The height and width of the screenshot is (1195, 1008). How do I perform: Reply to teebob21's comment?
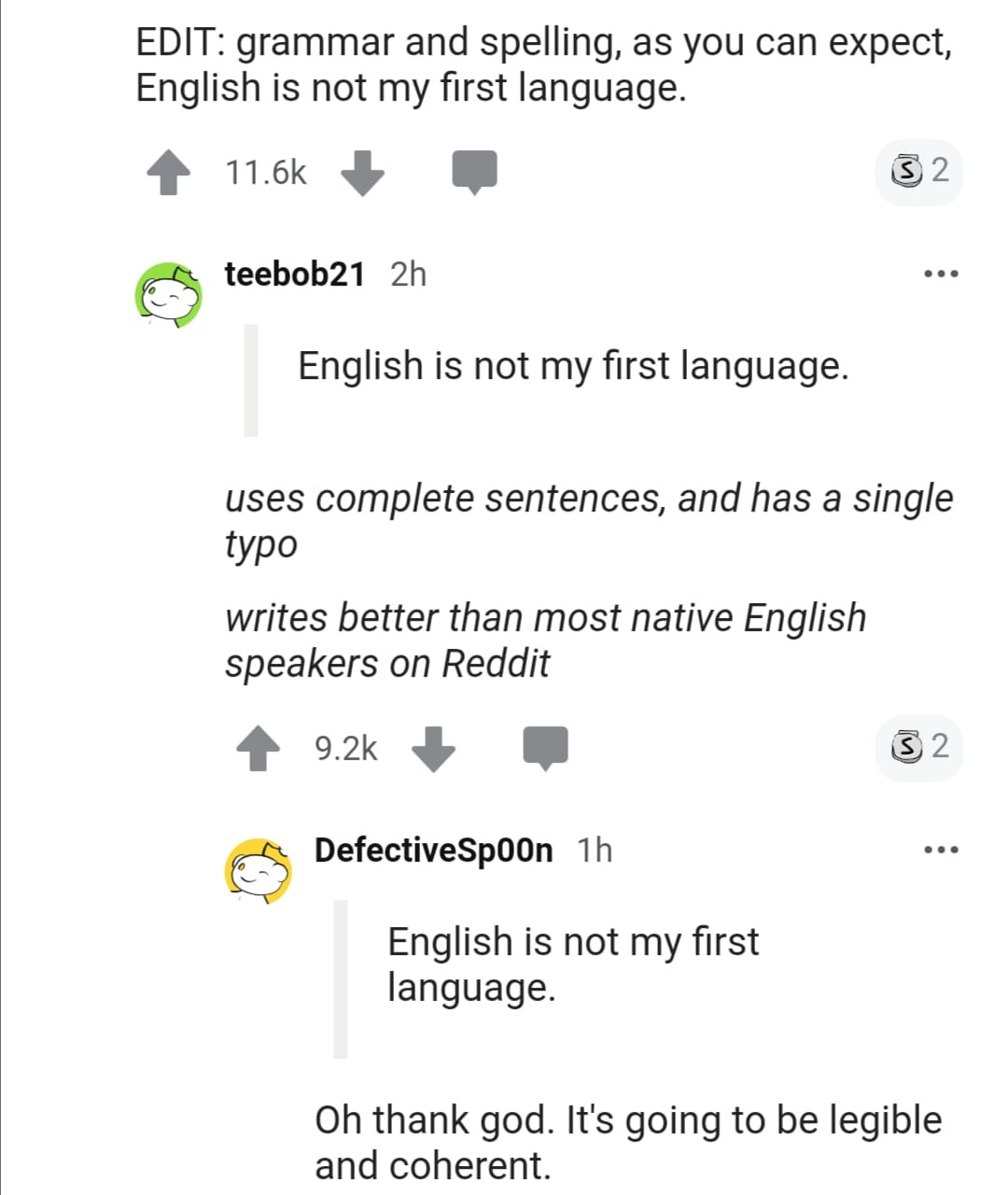545,748
